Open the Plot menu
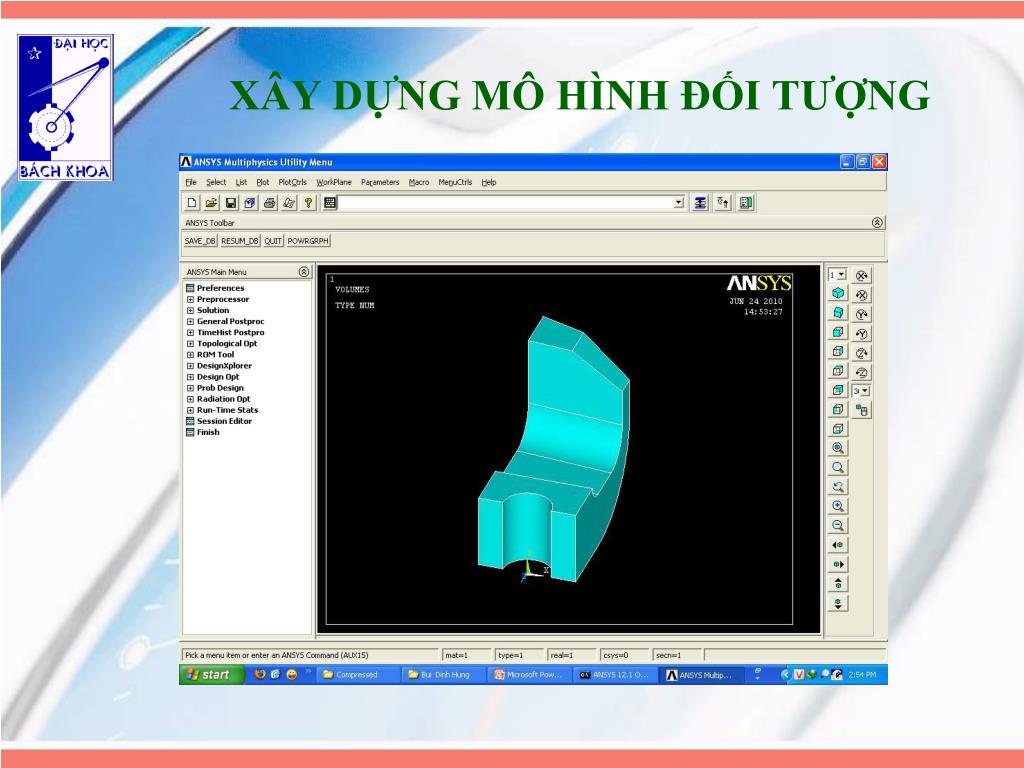This screenshot has width=1024, height=768. point(263,182)
